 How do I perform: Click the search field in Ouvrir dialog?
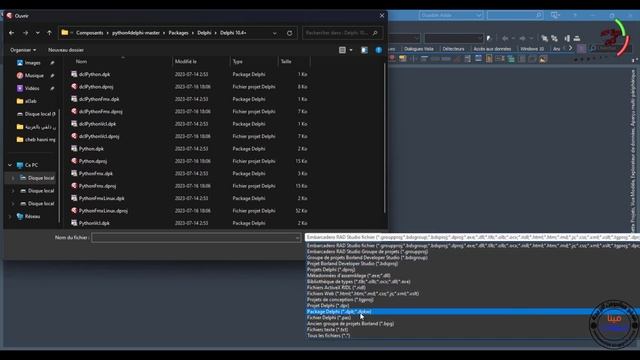342,33
